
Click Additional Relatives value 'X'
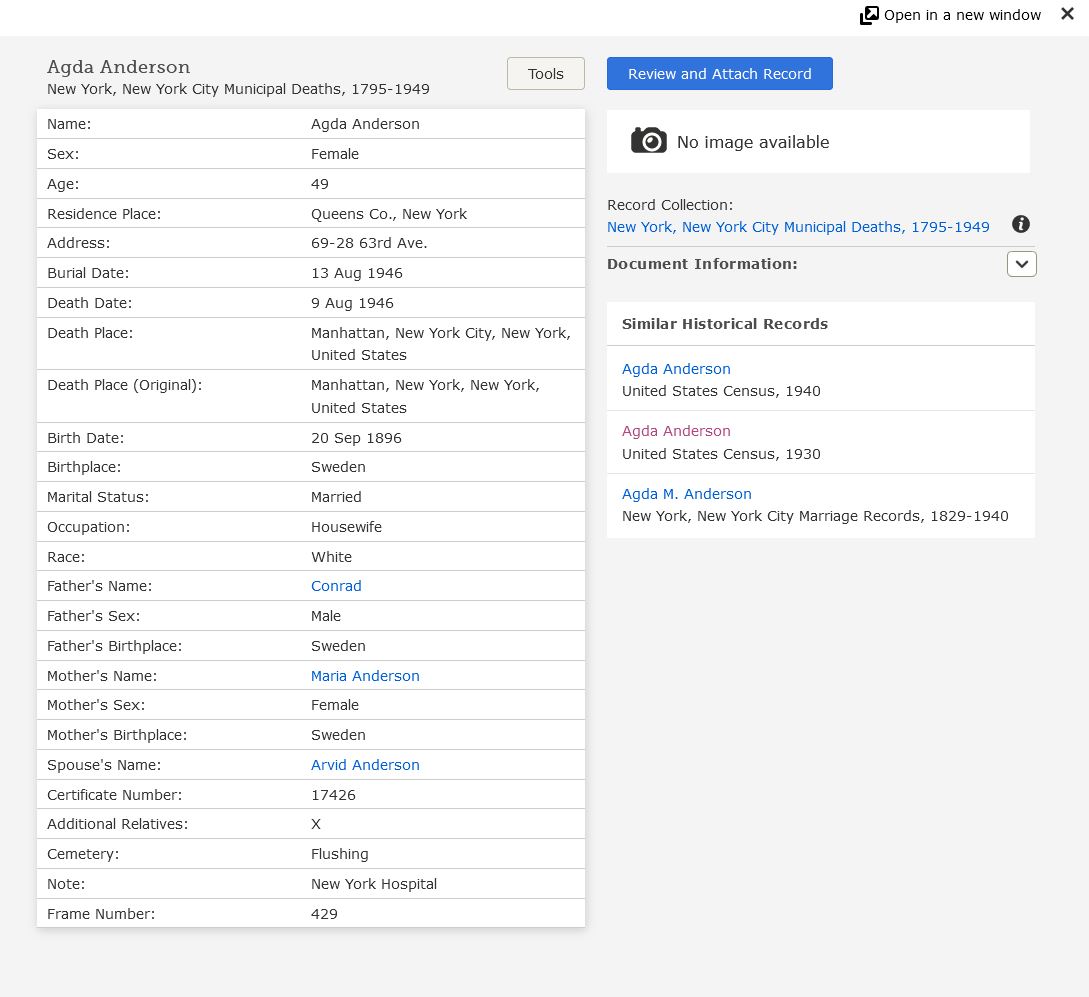[316, 824]
